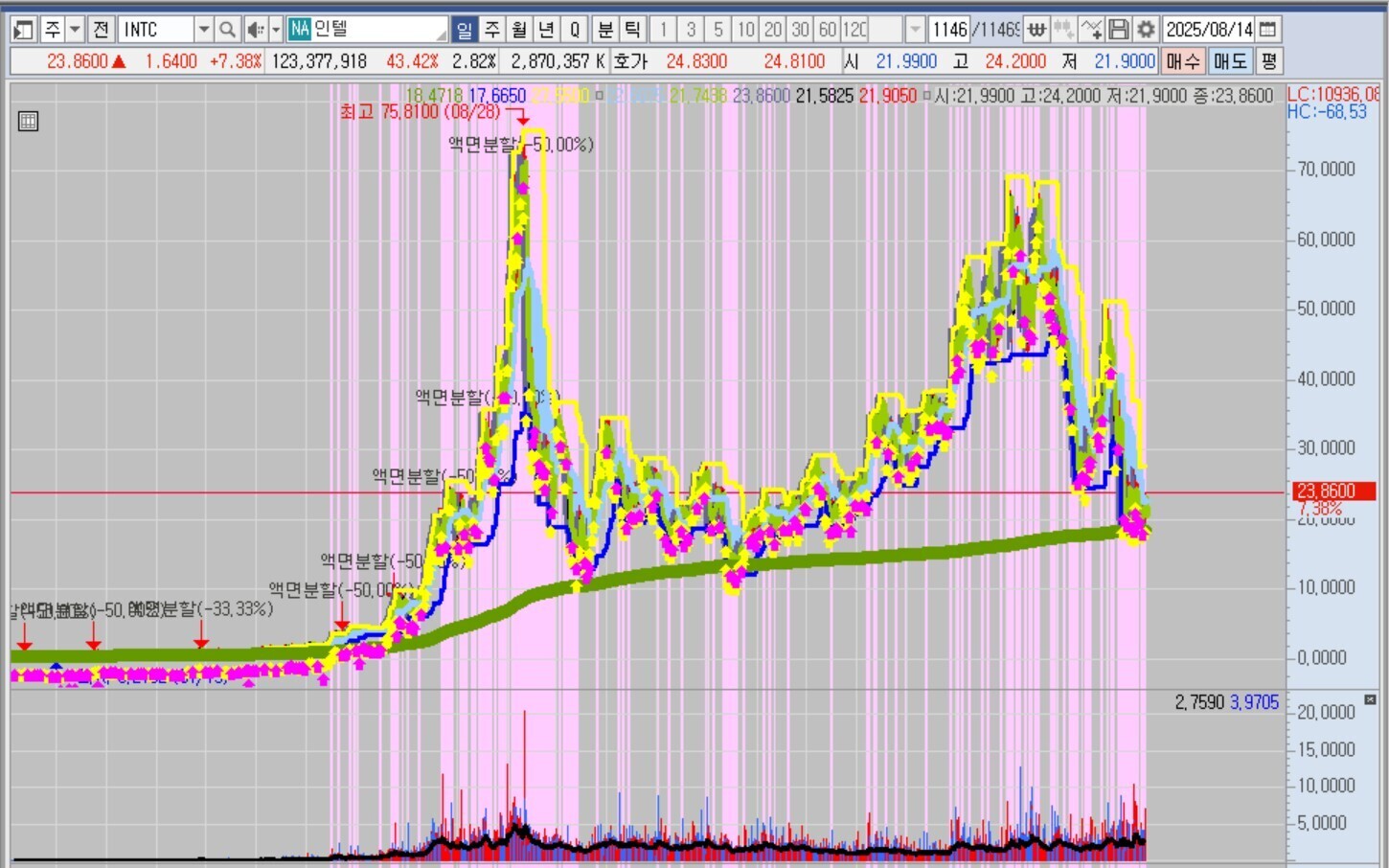Click the won currency conversion icon
This screenshot has width=1389, height=868.
(x=1036, y=30)
